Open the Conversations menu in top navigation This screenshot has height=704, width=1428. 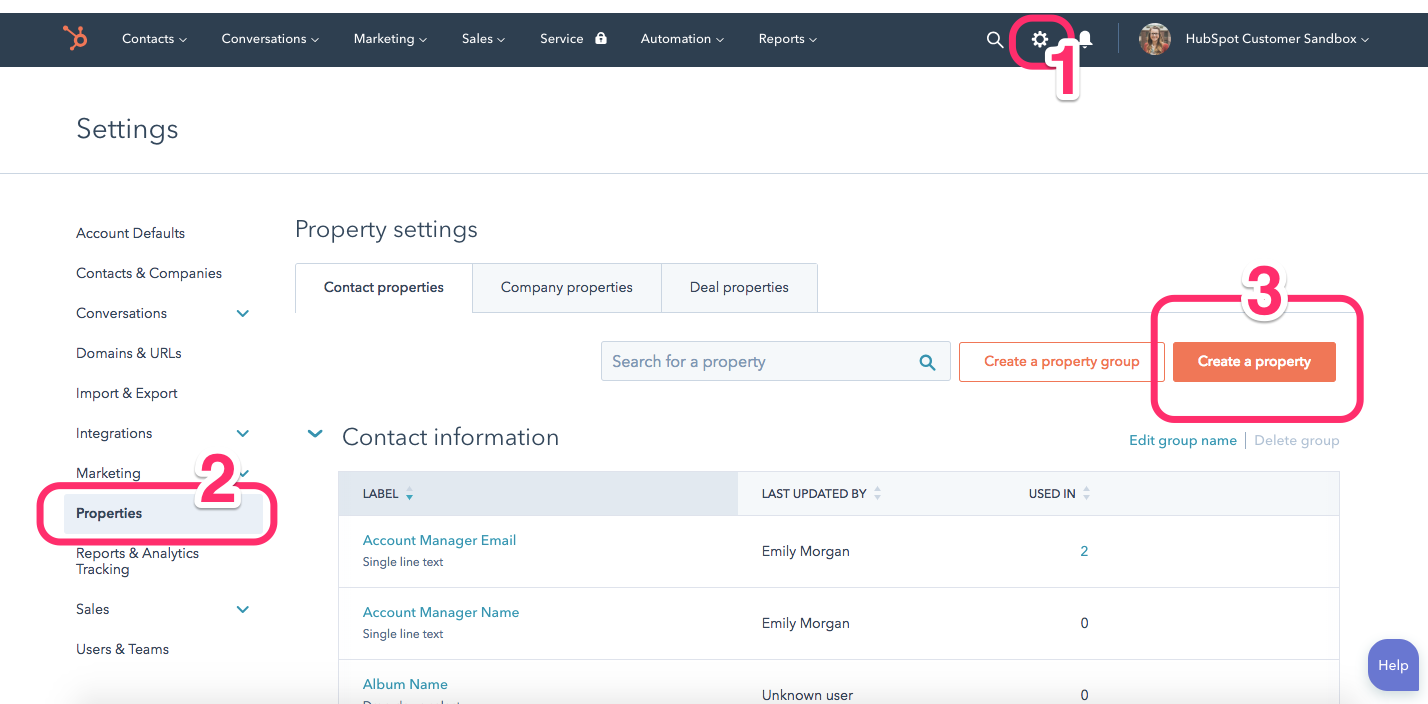click(270, 39)
